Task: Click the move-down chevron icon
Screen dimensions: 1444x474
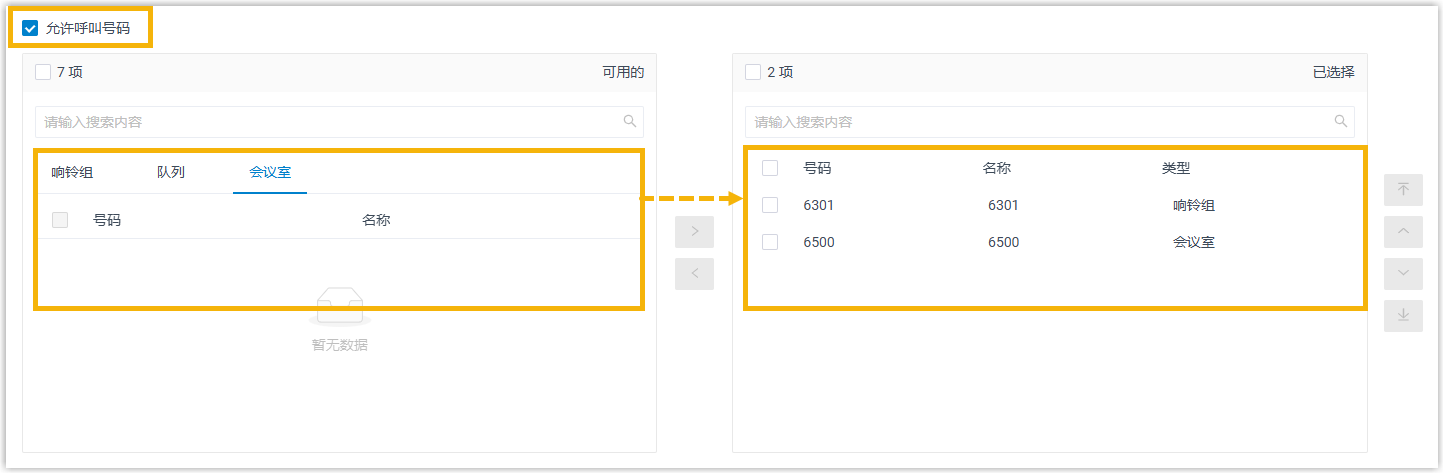Action: pos(1403,273)
